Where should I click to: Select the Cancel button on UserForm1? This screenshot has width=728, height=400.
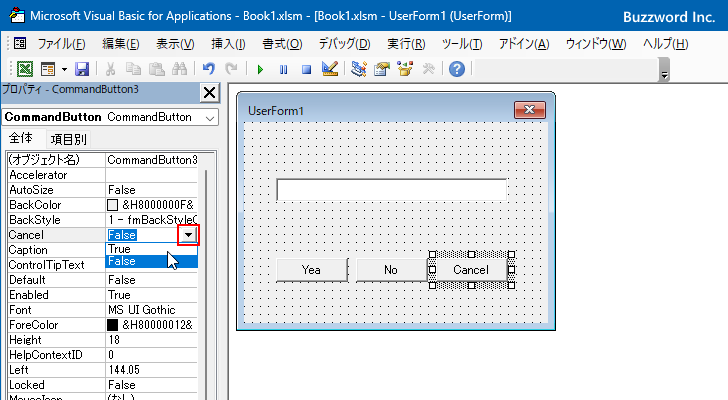[x=471, y=270]
